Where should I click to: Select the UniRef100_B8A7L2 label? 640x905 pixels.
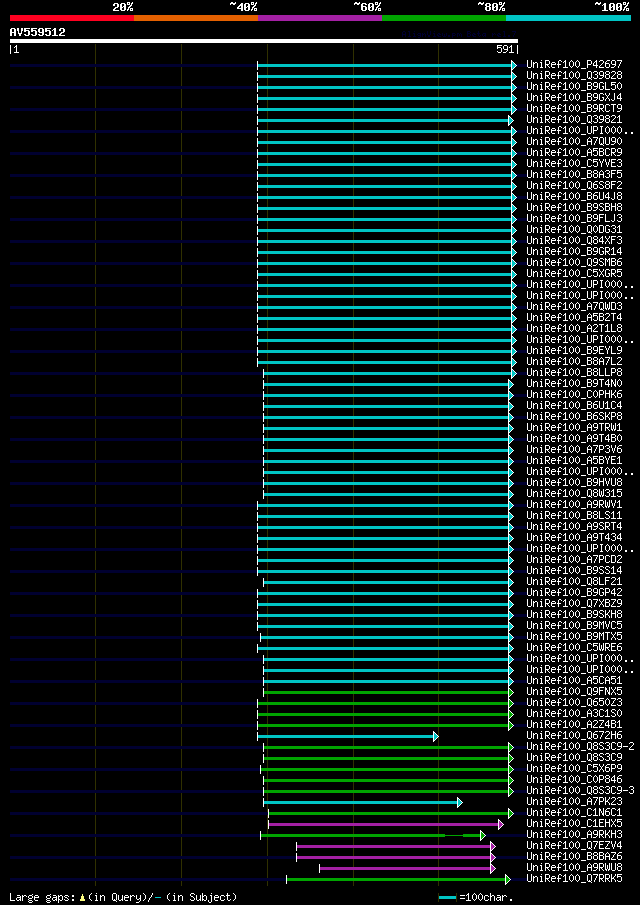[x=574, y=361]
